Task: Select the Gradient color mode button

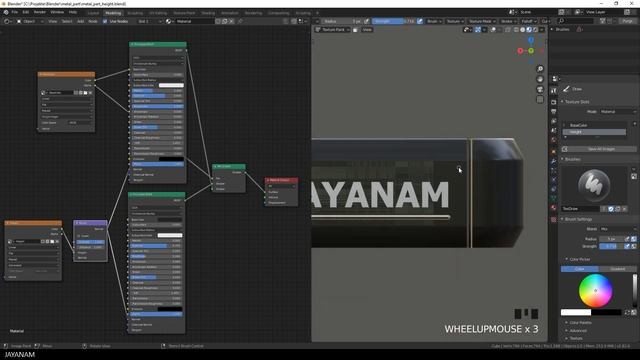Action: (617, 269)
